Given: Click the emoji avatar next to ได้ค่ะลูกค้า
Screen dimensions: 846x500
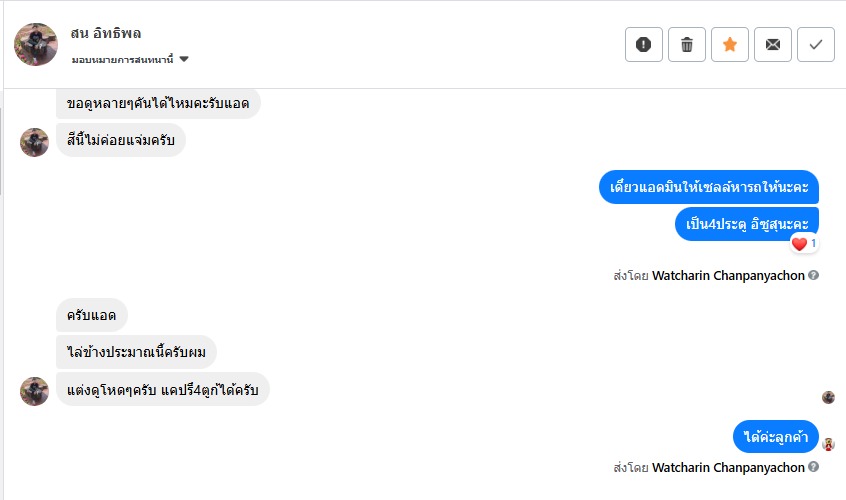Looking at the screenshot, I should (x=828, y=444).
